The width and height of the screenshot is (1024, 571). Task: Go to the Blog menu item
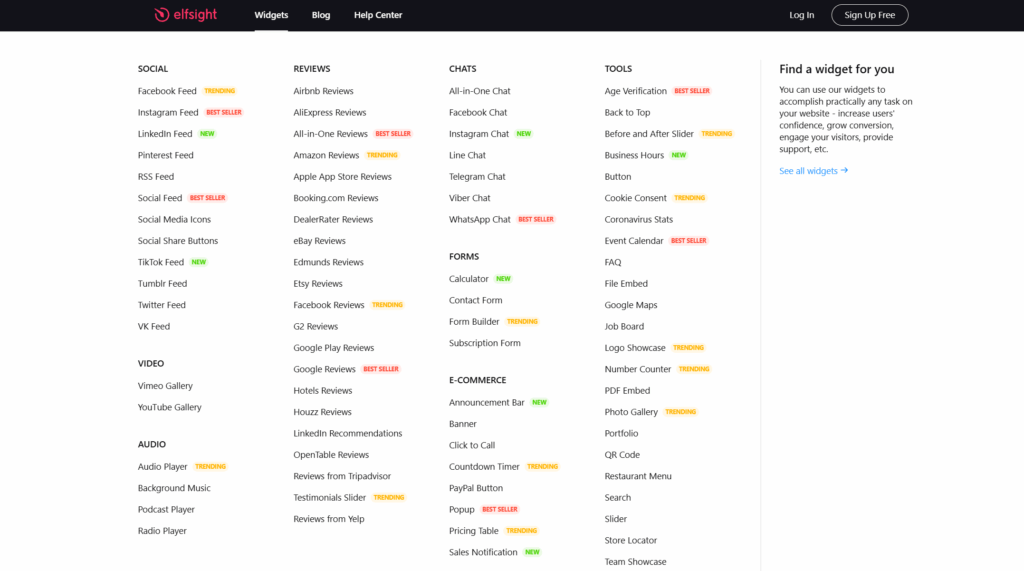coord(321,15)
